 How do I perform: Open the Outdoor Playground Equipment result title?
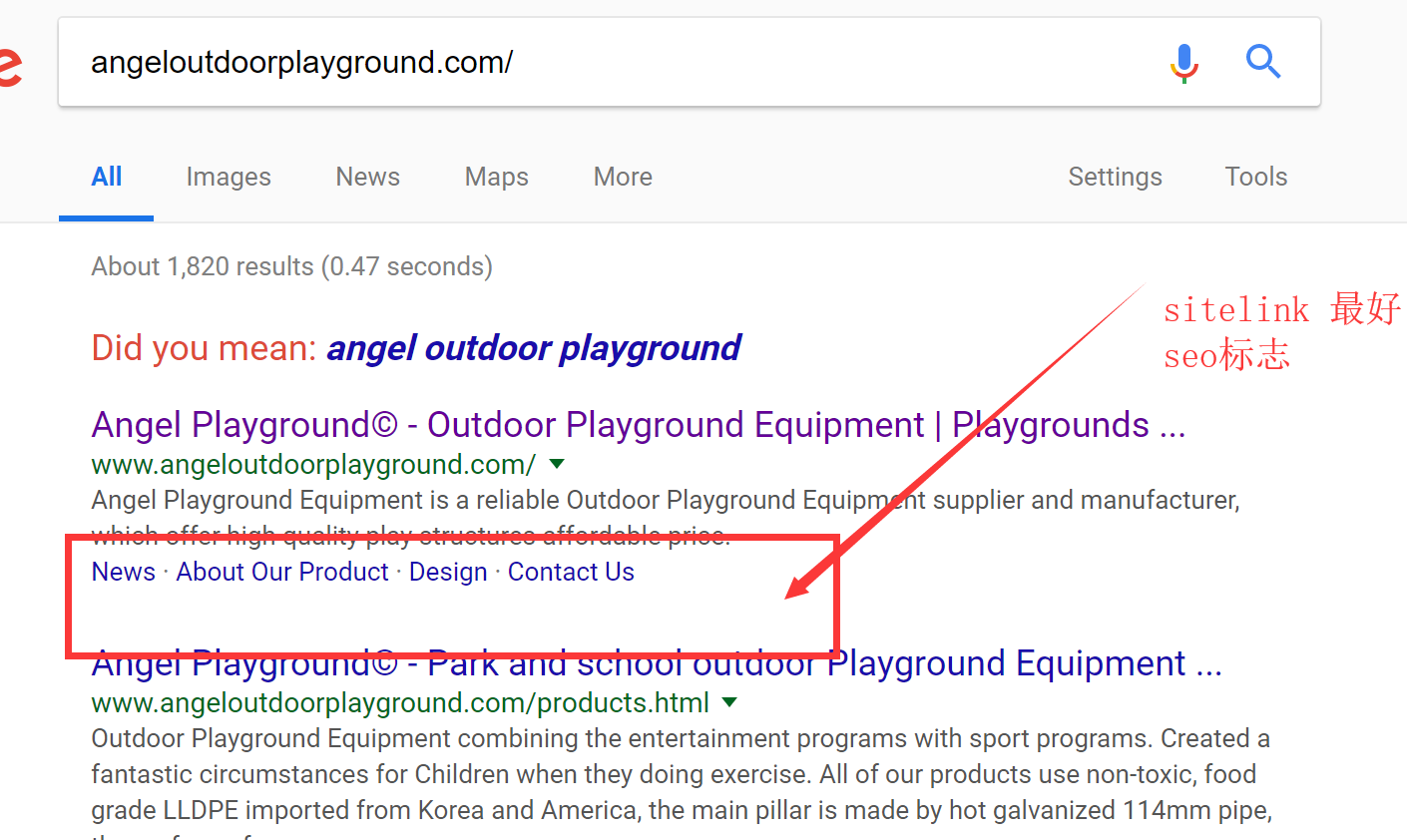pyautogui.click(x=638, y=425)
